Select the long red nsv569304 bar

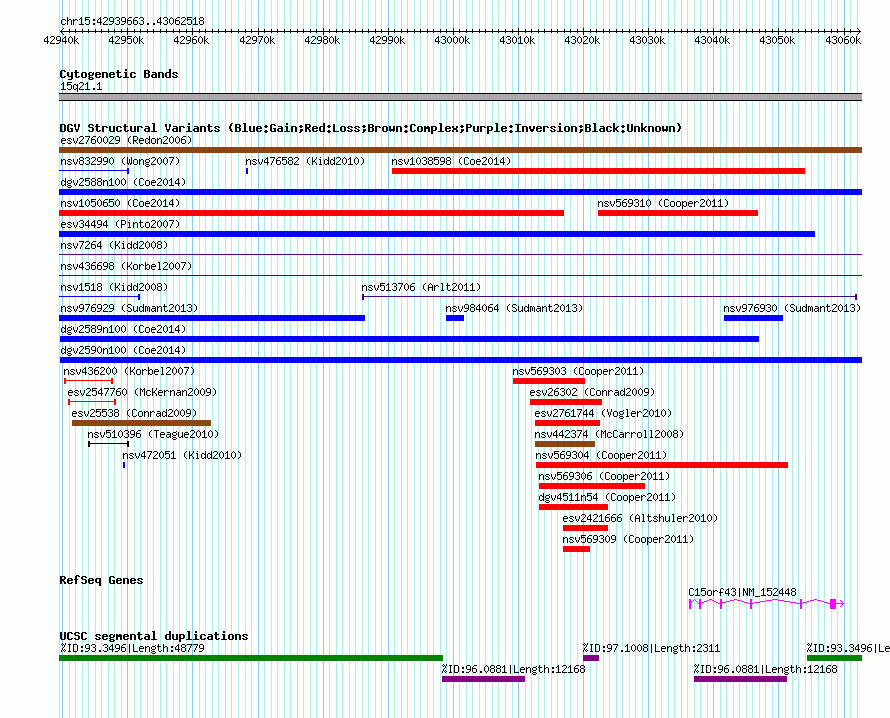pos(662,465)
